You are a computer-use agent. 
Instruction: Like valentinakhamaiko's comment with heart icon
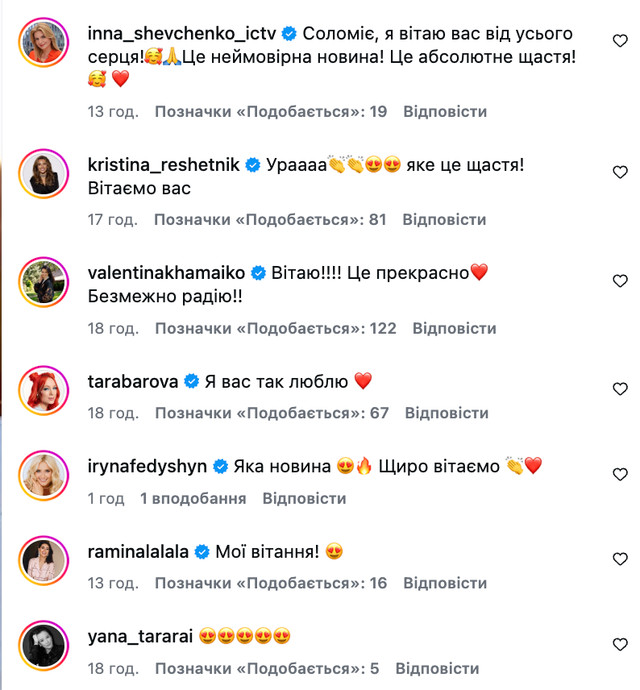click(619, 281)
